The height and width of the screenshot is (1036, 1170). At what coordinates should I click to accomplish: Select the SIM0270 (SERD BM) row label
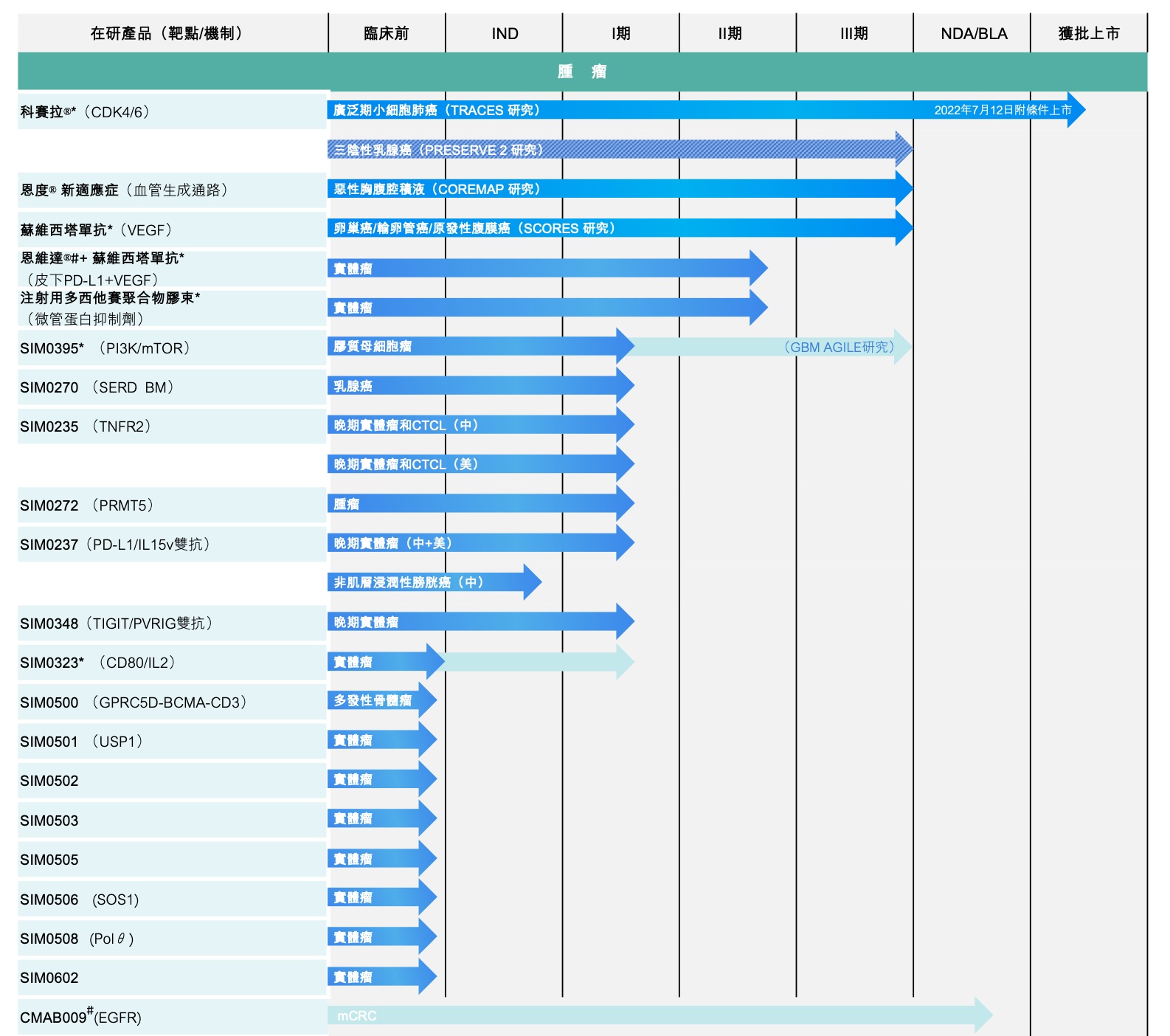[x=97, y=387]
